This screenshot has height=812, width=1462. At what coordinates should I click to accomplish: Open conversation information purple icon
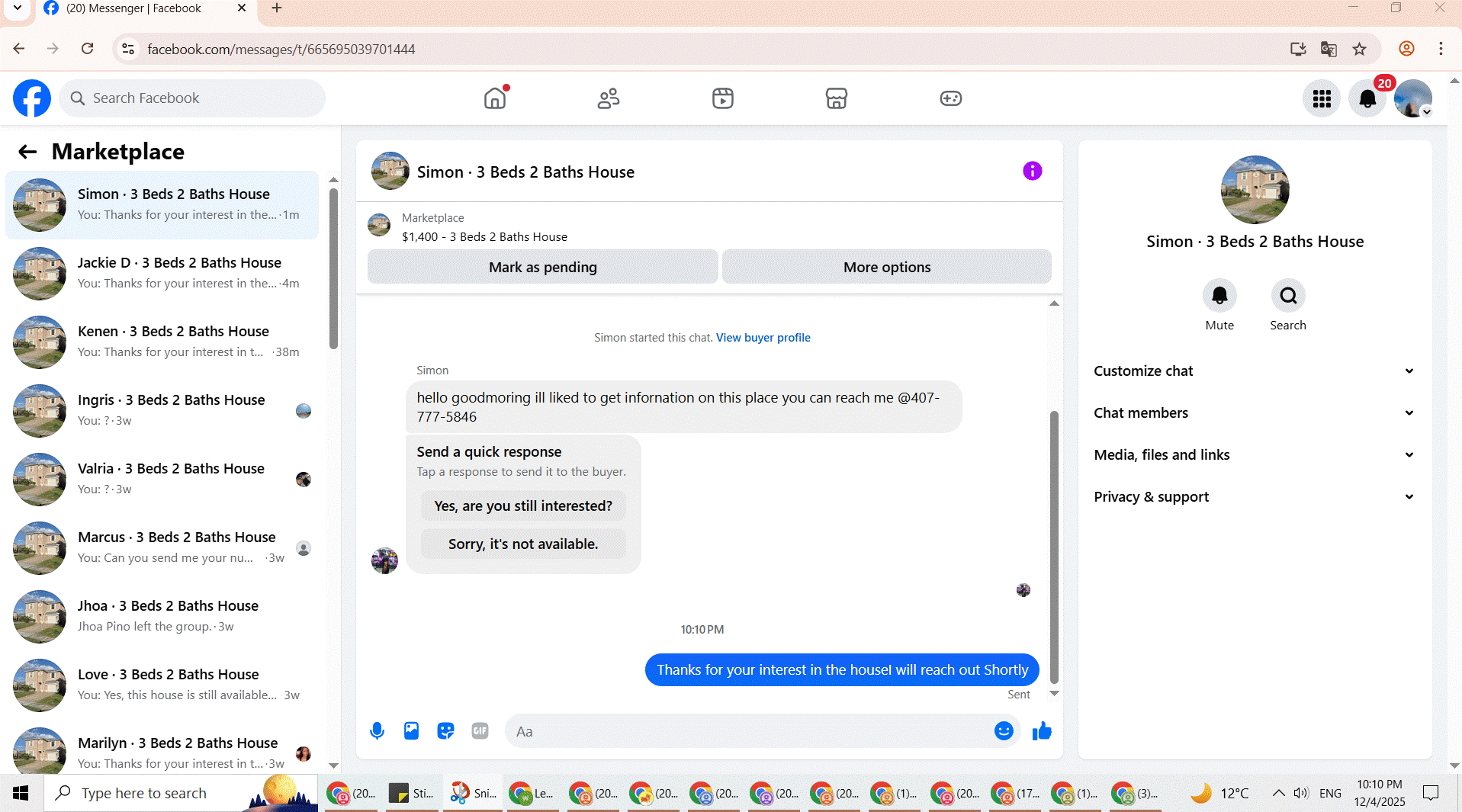[1032, 171]
